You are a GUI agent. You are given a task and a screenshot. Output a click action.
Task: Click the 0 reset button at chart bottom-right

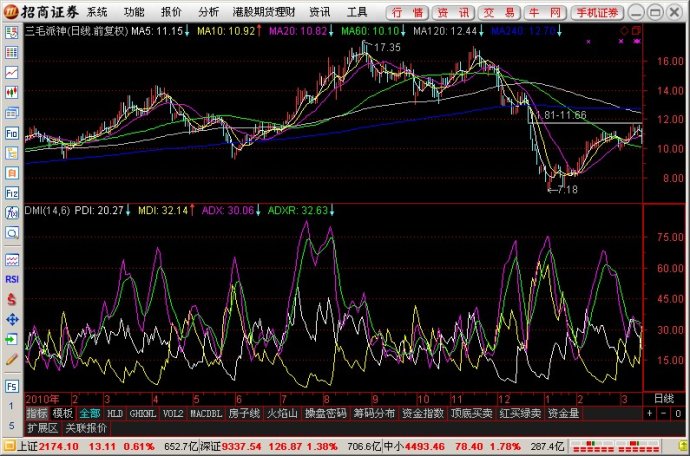678,413
